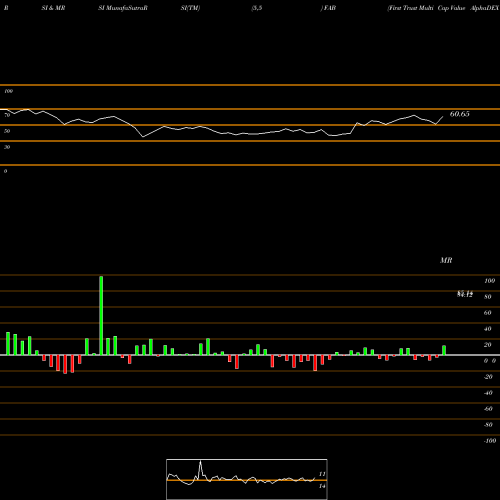
Task: Click the MR value reading near 80
Action: coord(465,294)
